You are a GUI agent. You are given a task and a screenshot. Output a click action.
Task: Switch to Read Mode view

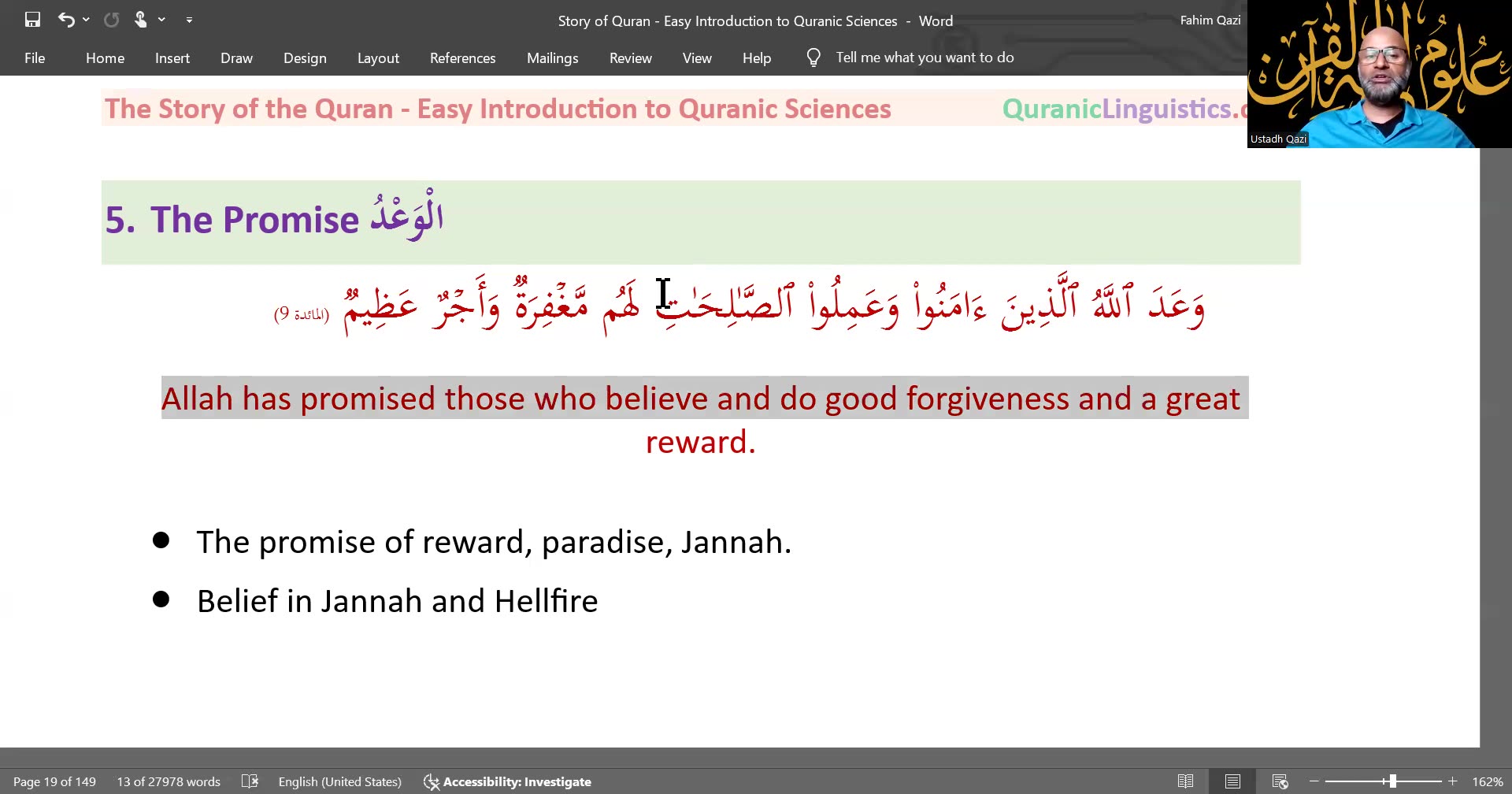(1185, 781)
